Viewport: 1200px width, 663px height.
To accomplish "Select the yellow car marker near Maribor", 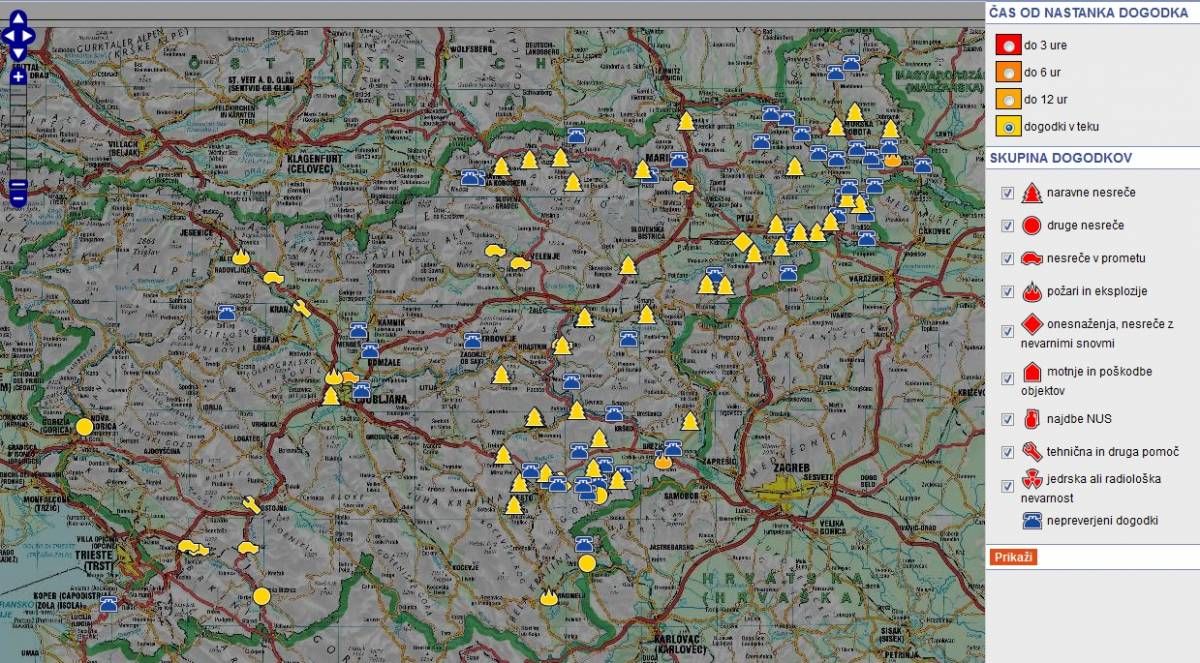I will (682, 186).
